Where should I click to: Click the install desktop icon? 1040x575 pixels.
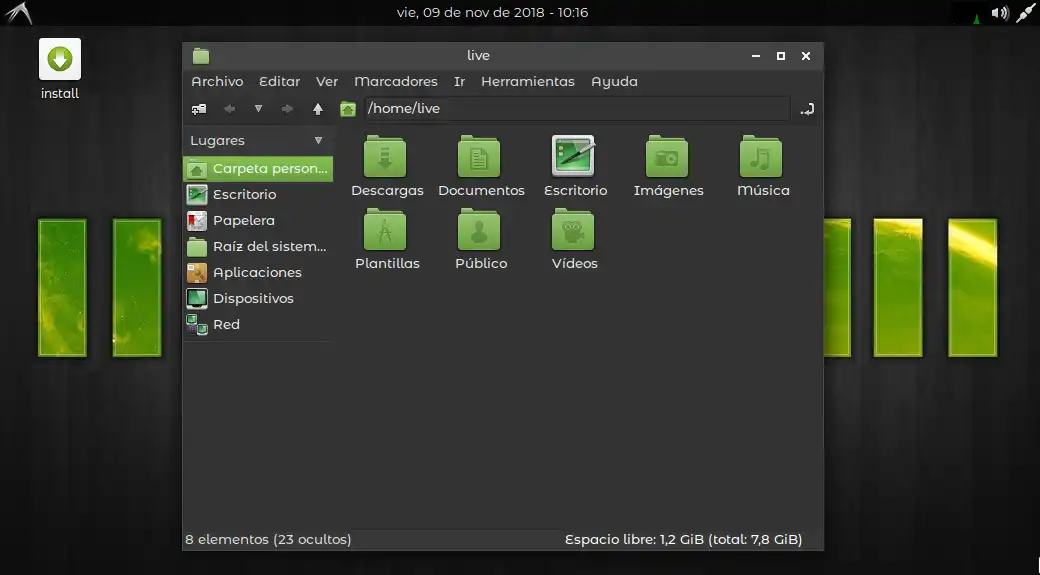click(60, 69)
